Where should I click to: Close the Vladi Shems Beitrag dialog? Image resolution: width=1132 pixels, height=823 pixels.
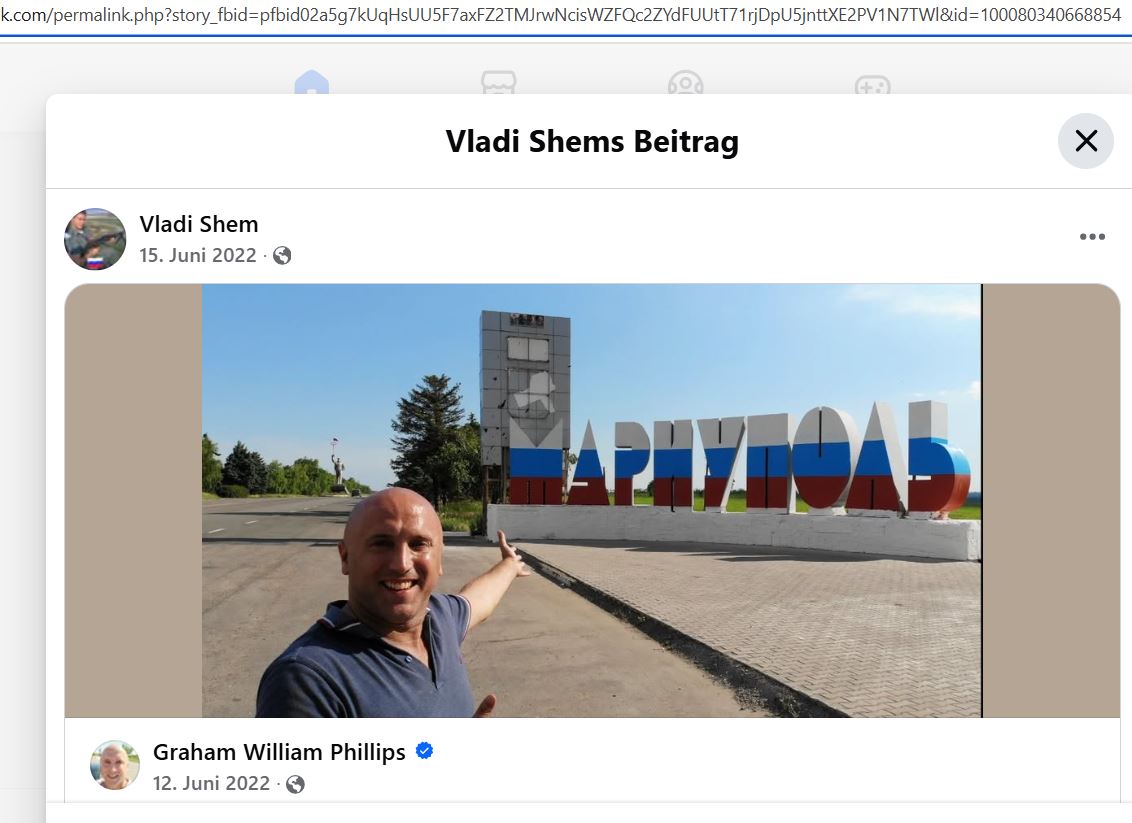tap(1086, 141)
